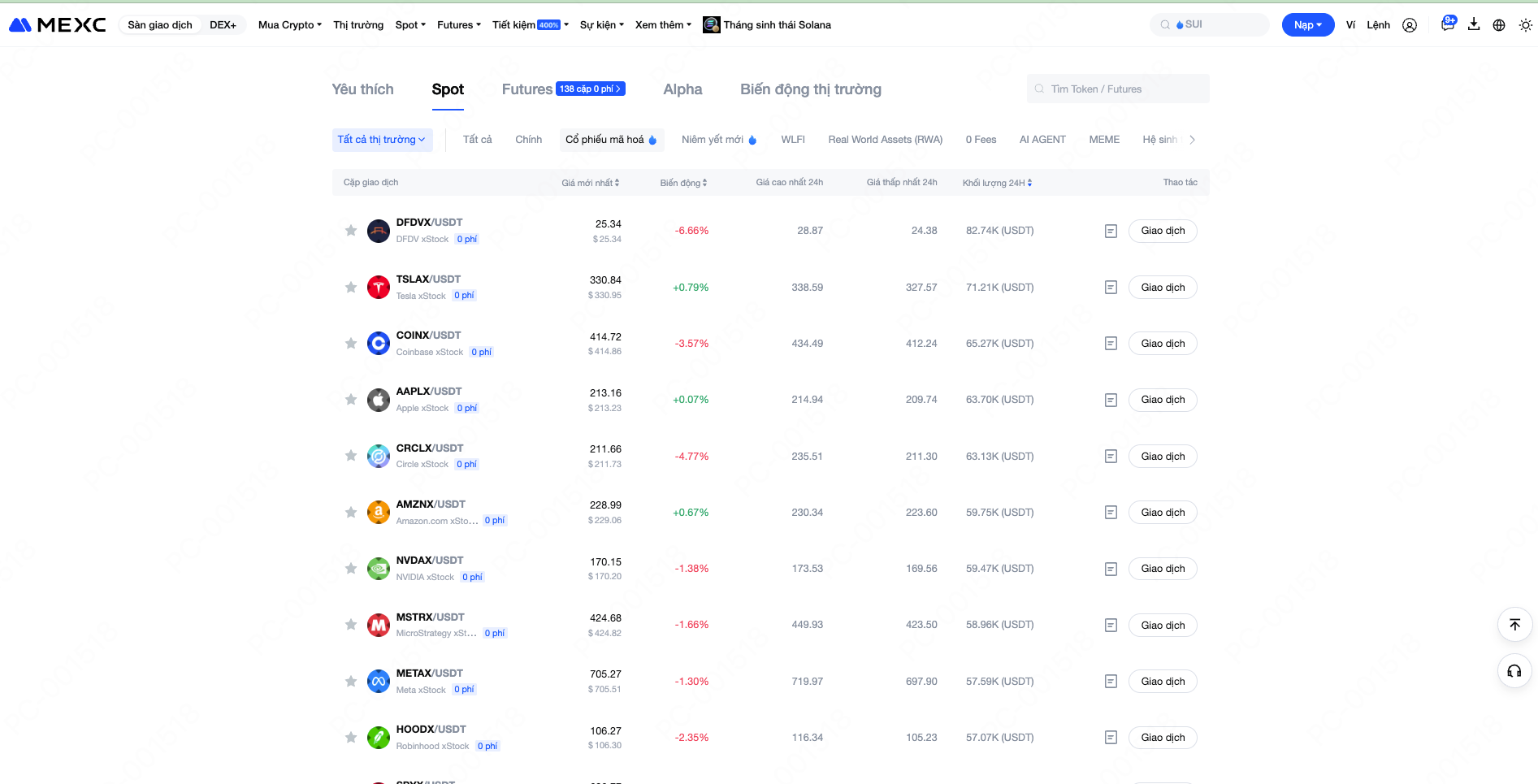Click the back-to-top arrow button

(1514, 625)
